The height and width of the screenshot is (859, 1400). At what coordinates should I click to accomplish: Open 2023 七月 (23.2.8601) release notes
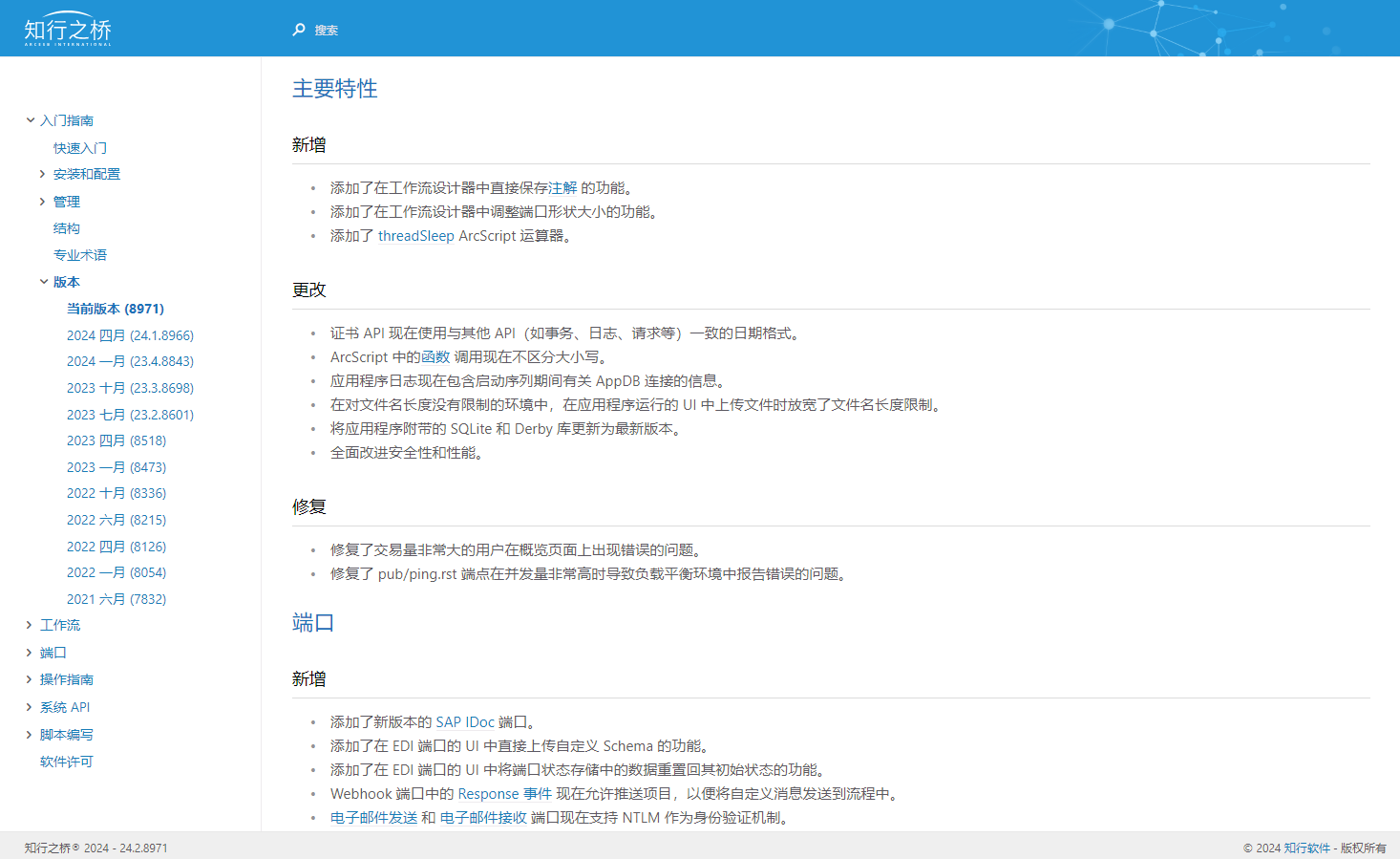(130, 415)
